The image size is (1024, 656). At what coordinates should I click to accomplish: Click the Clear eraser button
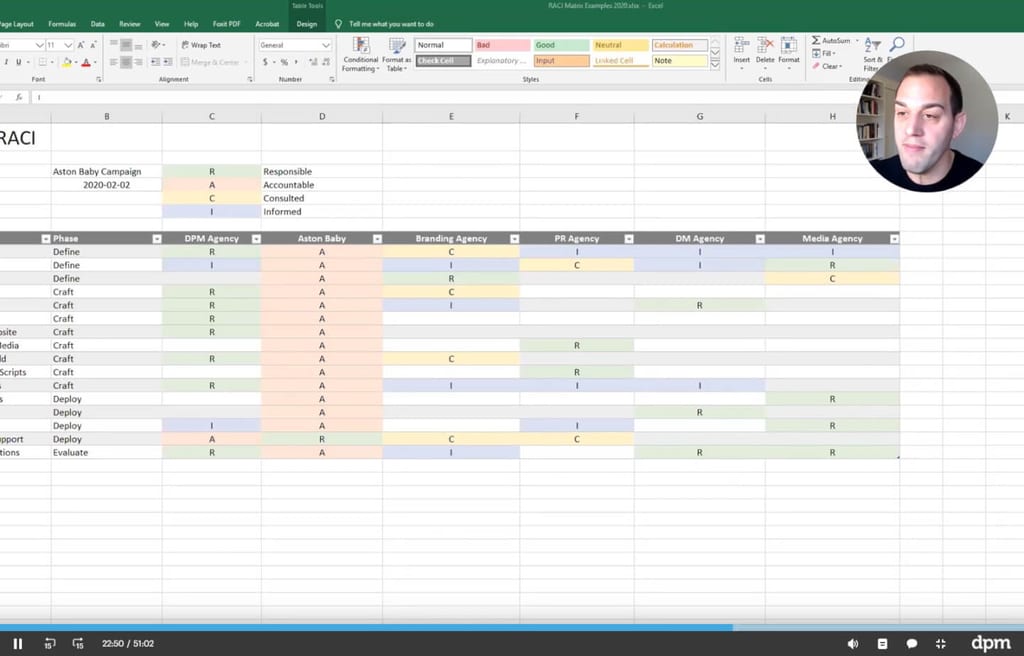pos(827,66)
